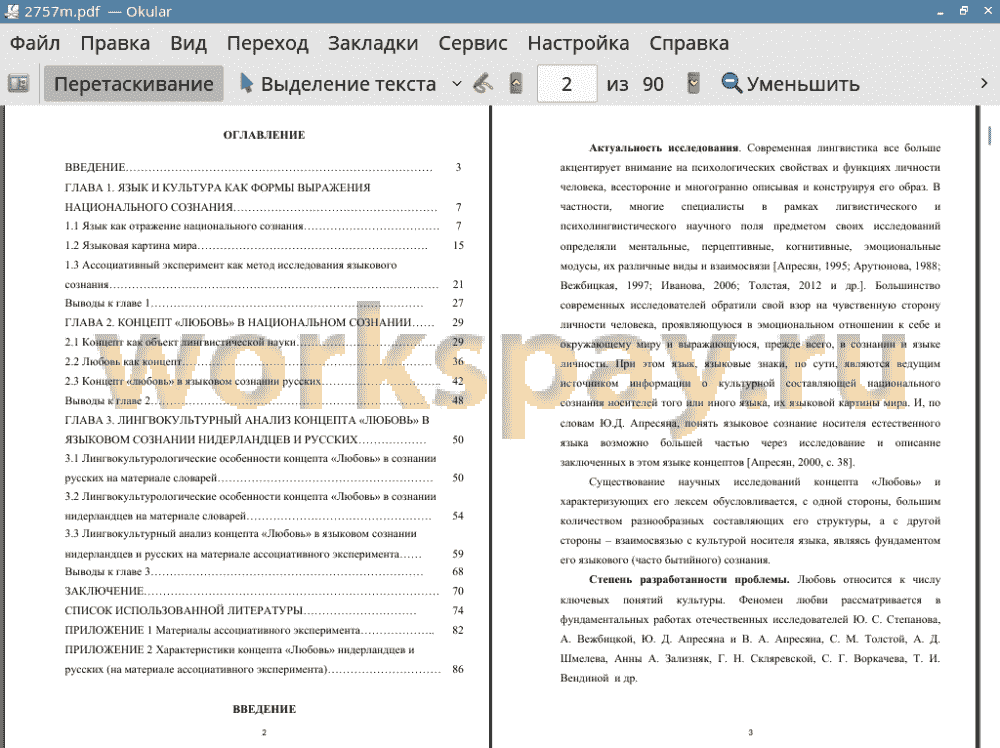Toggle the navigation sidebar panel icon
This screenshot has height=748, width=1000.
tap(18, 84)
